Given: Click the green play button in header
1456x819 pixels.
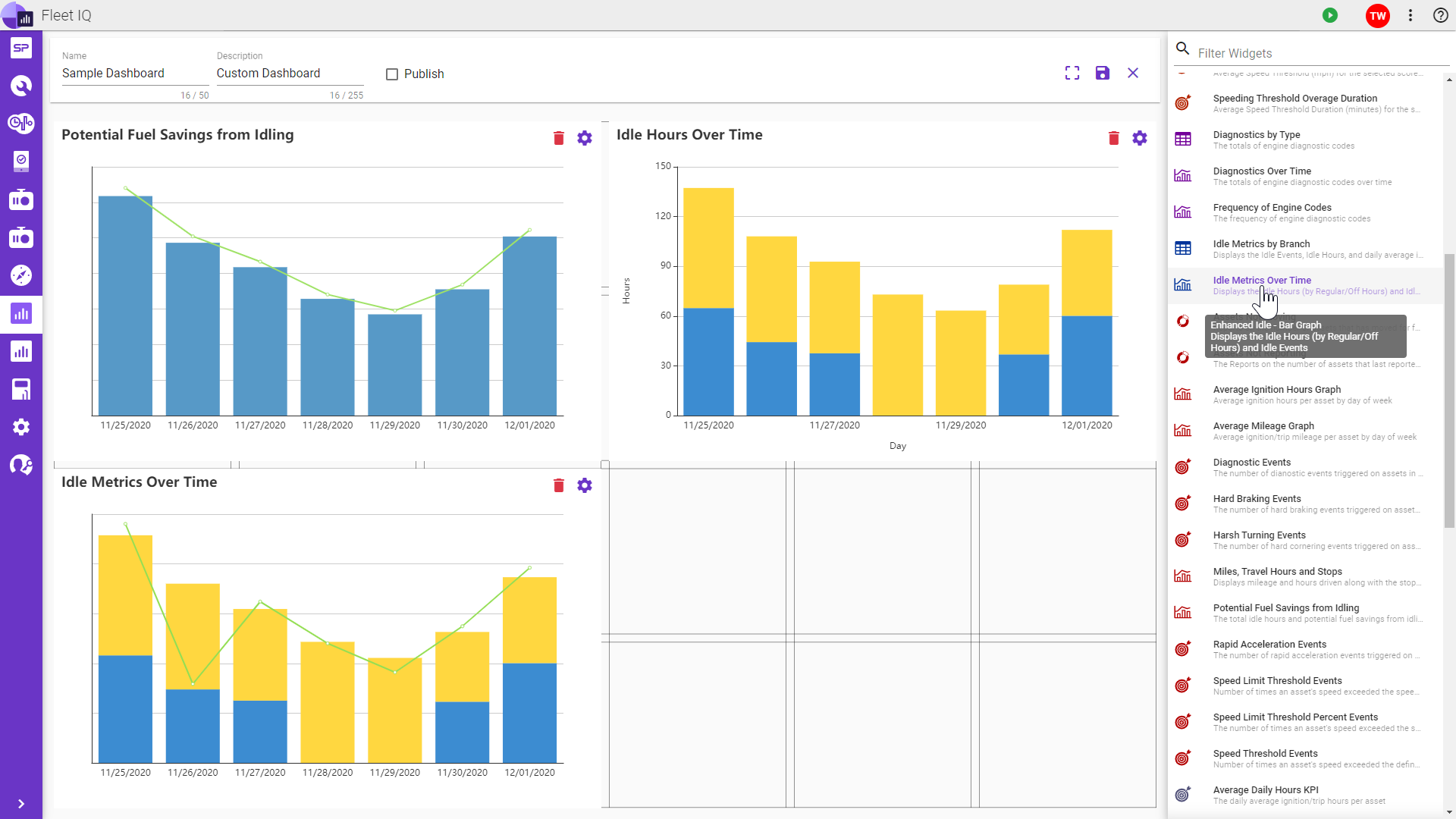Looking at the screenshot, I should 1330,15.
